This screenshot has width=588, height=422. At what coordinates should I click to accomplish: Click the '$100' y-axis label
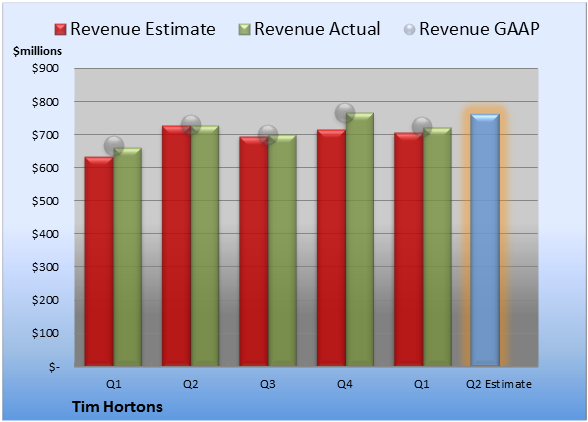tap(45, 333)
